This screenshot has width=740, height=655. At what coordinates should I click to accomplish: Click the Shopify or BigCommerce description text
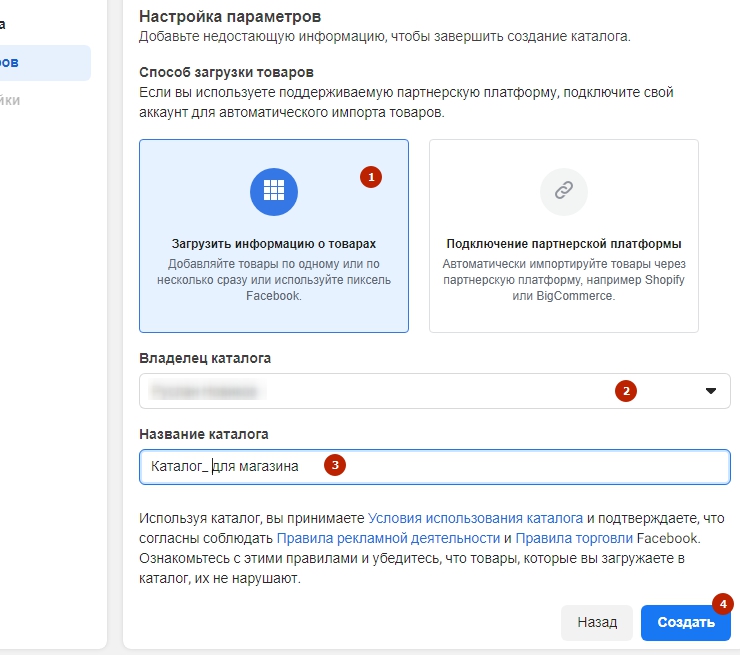click(x=564, y=280)
